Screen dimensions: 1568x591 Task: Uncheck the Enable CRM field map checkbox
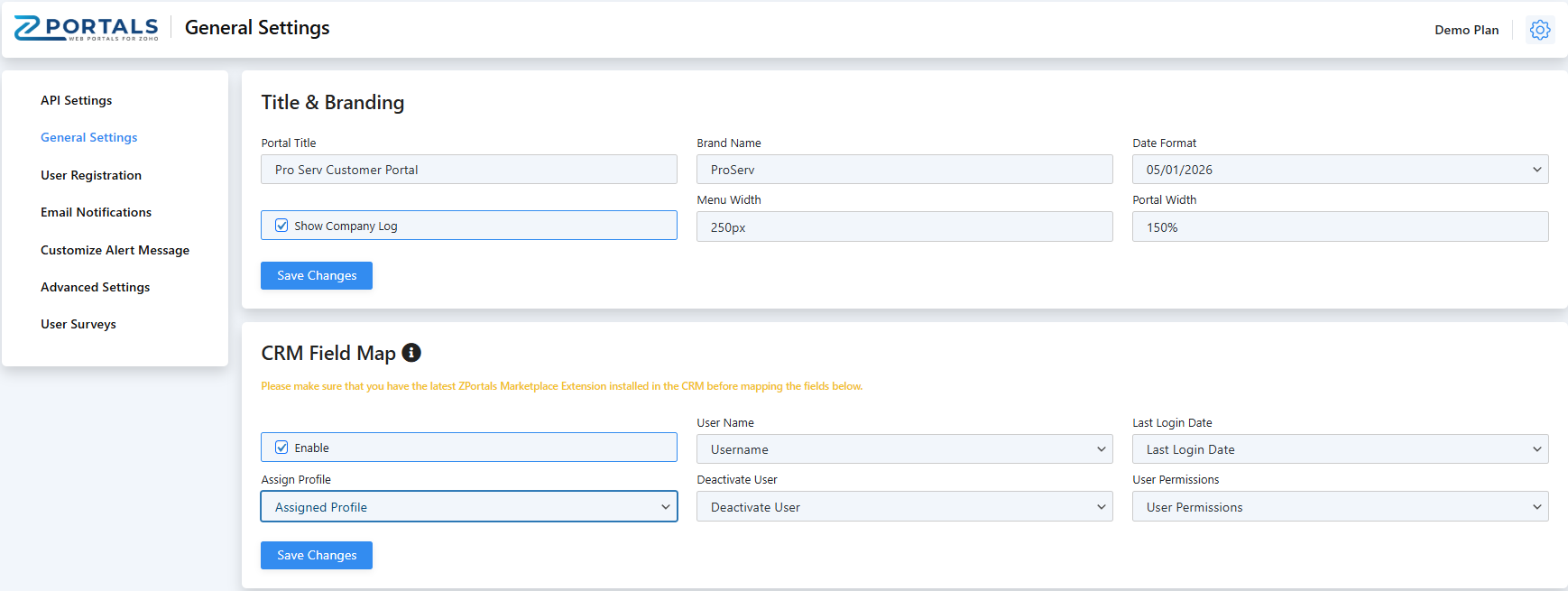click(x=282, y=448)
